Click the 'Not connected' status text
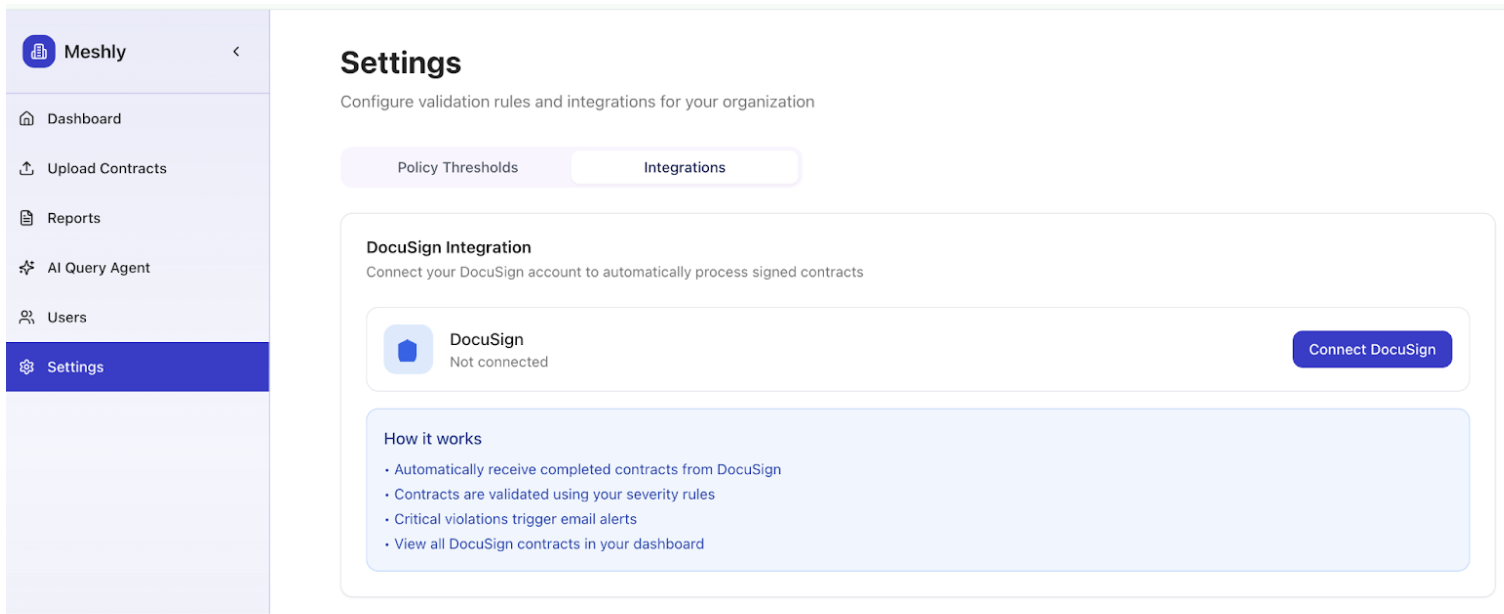 point(499,362)
